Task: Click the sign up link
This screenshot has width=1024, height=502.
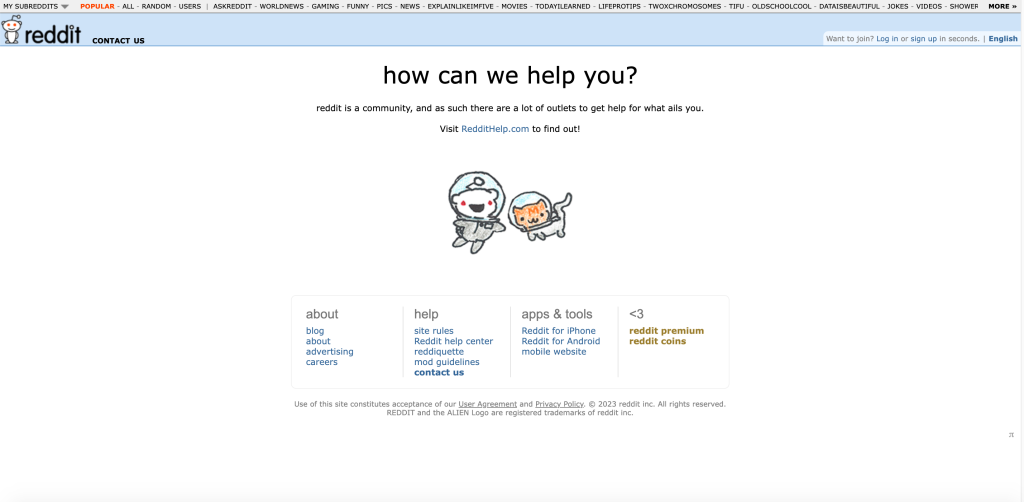Action: [x=923, y=39]
